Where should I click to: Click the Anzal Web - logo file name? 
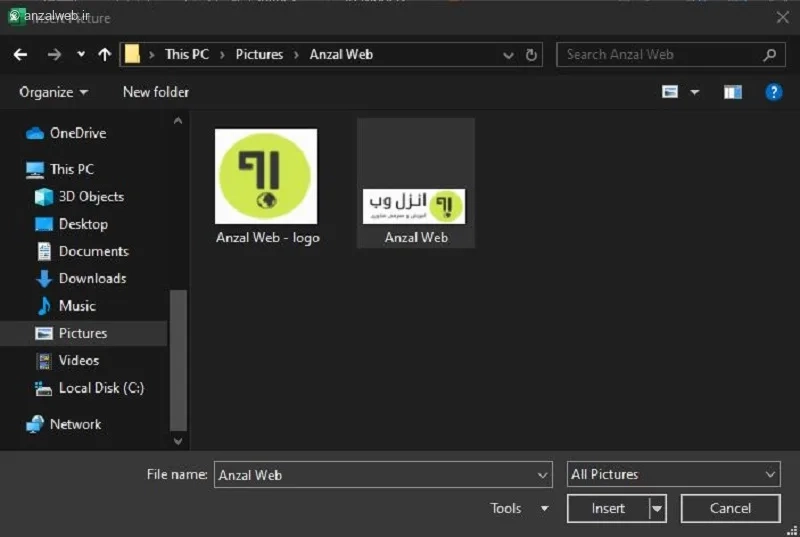268,238
